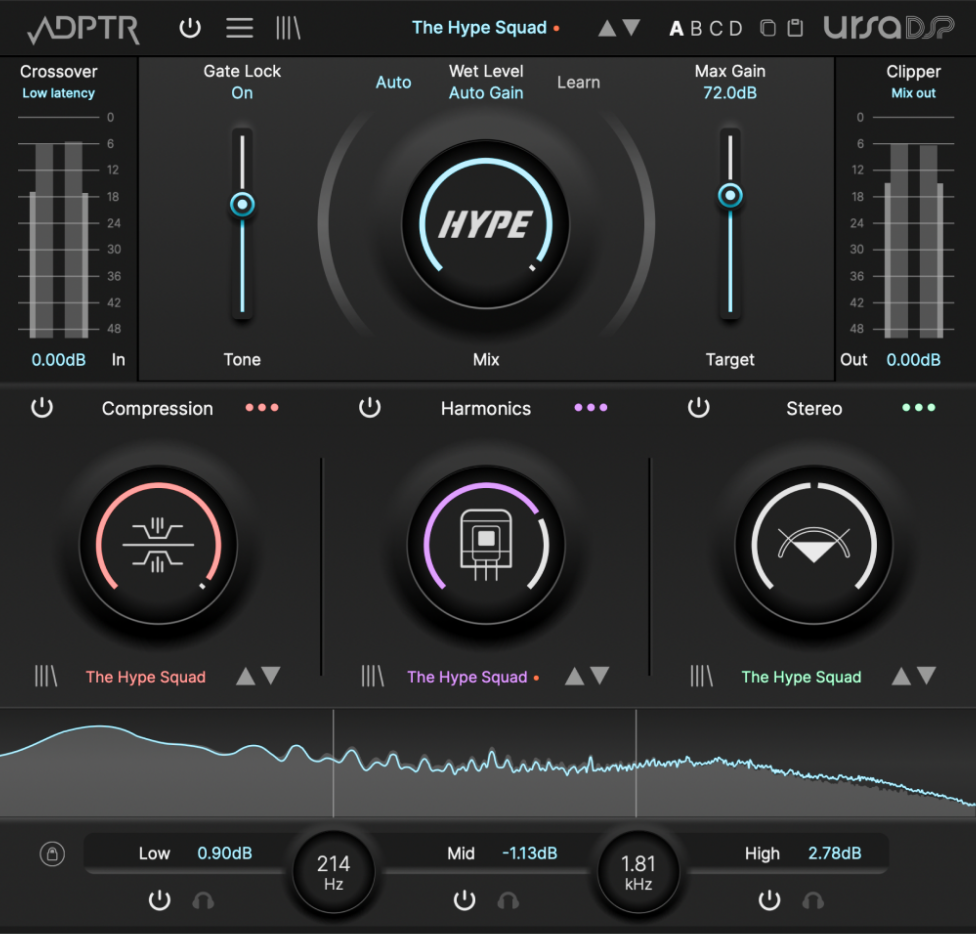This screenshot has height=934, width=976.
Task: Select the Compression module knob
Action: 160,545
